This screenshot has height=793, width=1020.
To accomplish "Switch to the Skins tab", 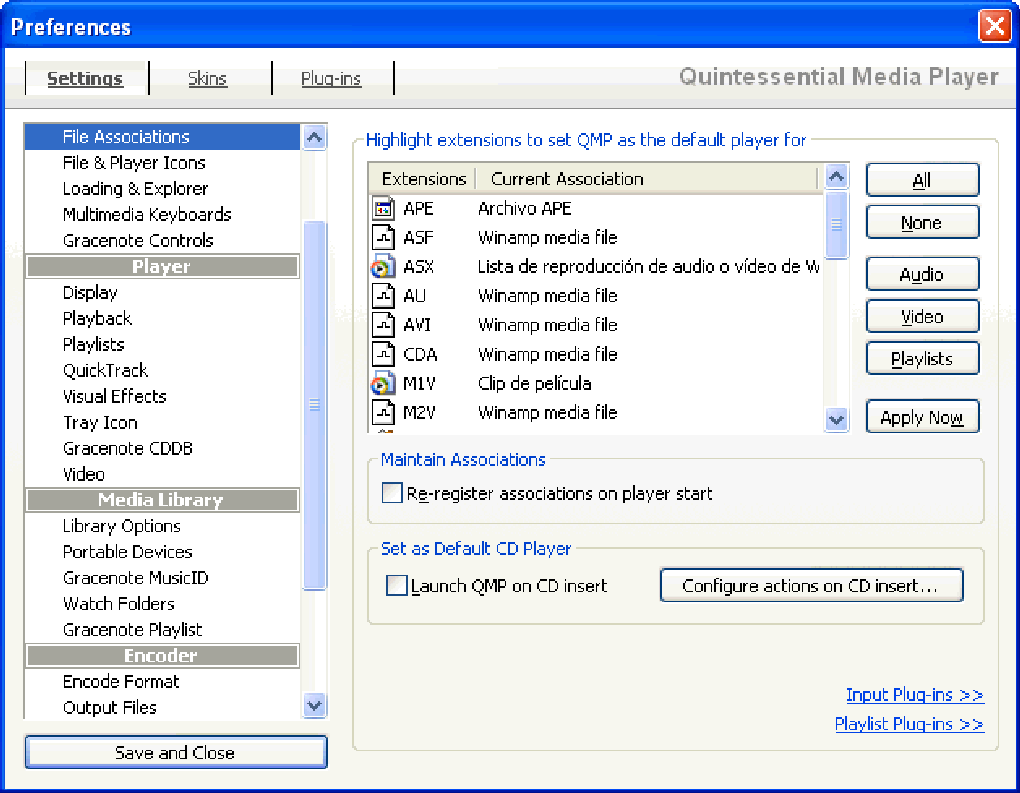I will coord(208,79).
